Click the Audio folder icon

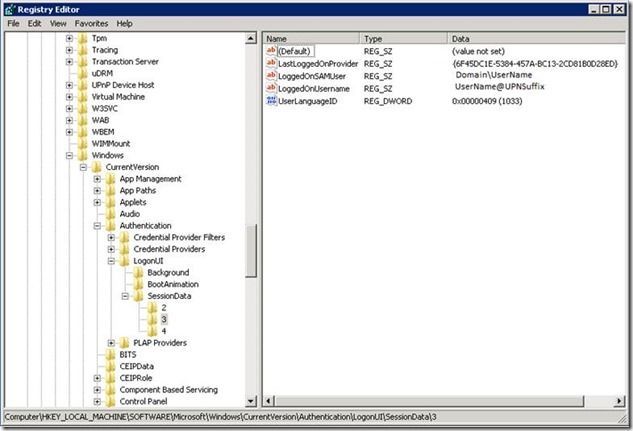click(x=111, y=214)
